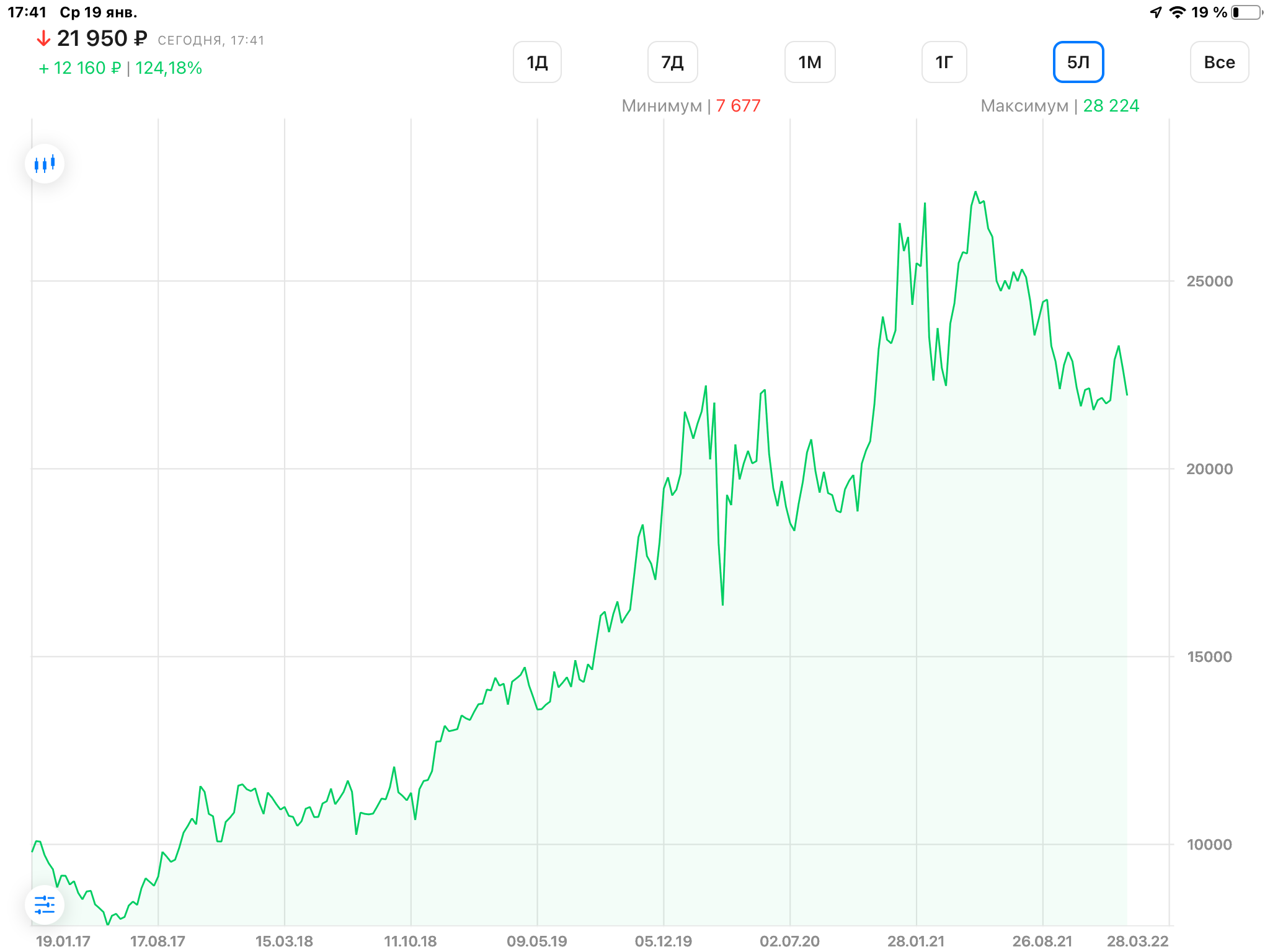Tap the chart peak near 28 224
The image size is (1270, 952).
975,192
